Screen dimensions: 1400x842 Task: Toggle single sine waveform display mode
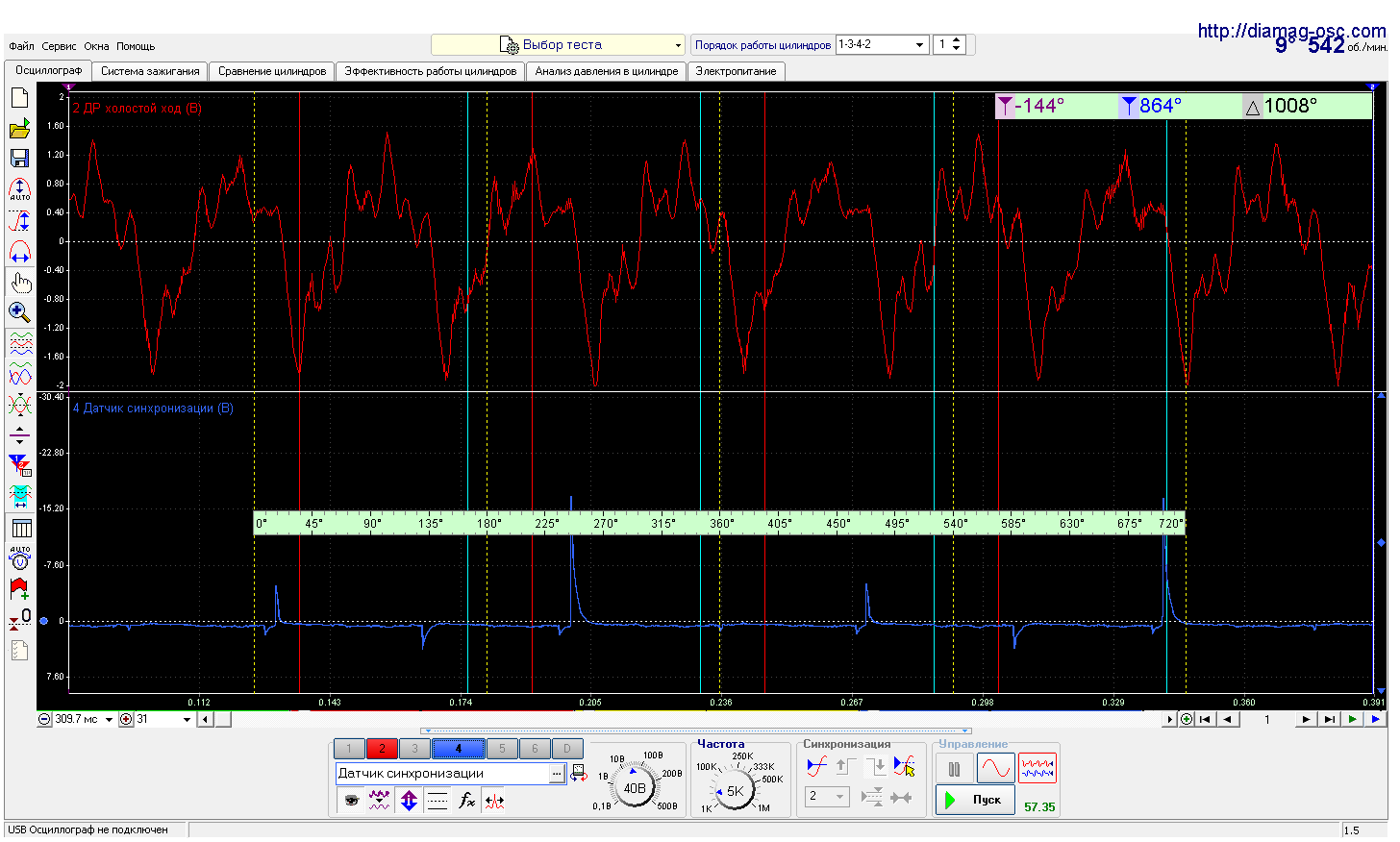[995, 768]
